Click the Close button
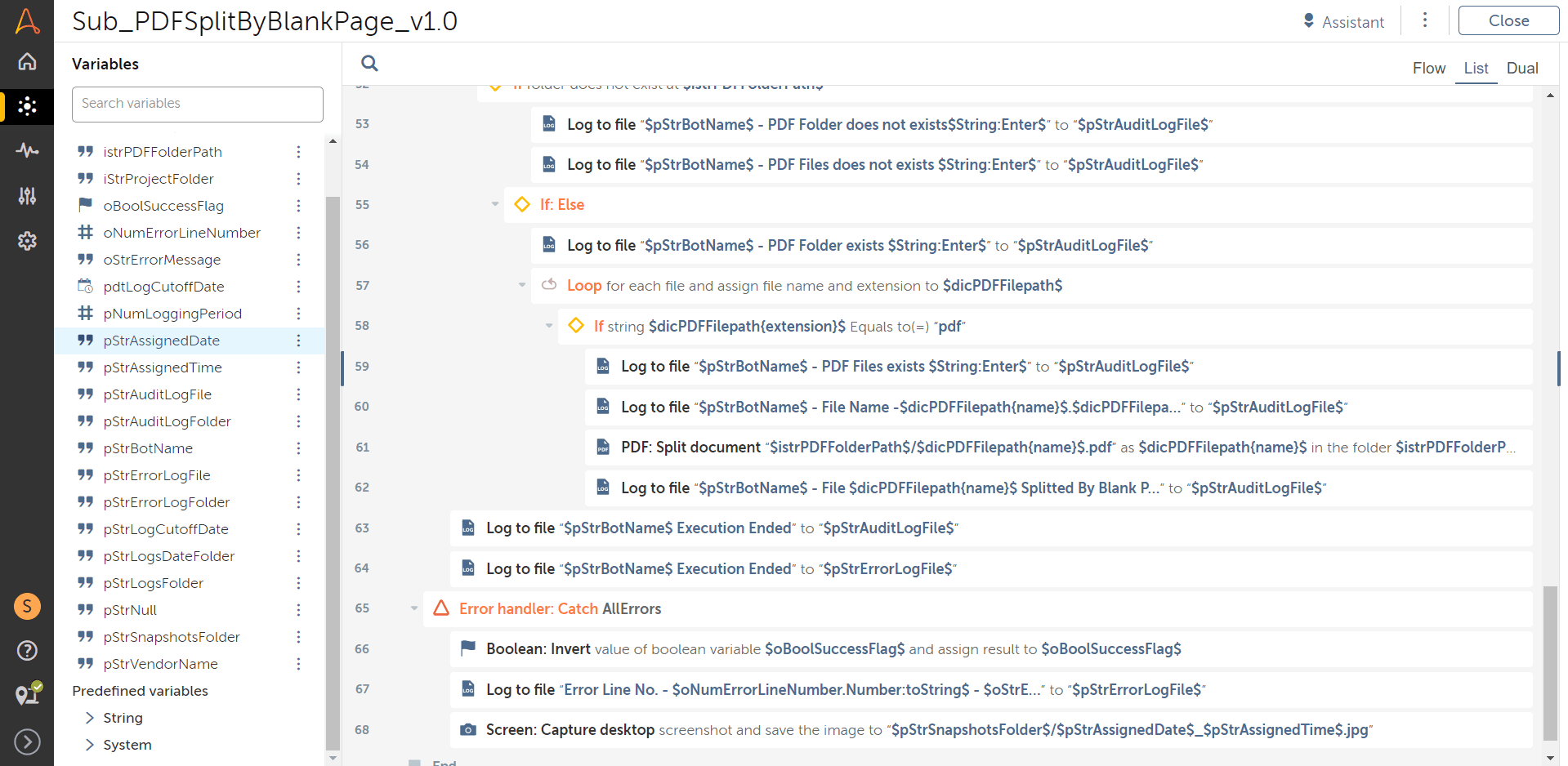The image size is (1568, 766). [x=1508, y=20]
